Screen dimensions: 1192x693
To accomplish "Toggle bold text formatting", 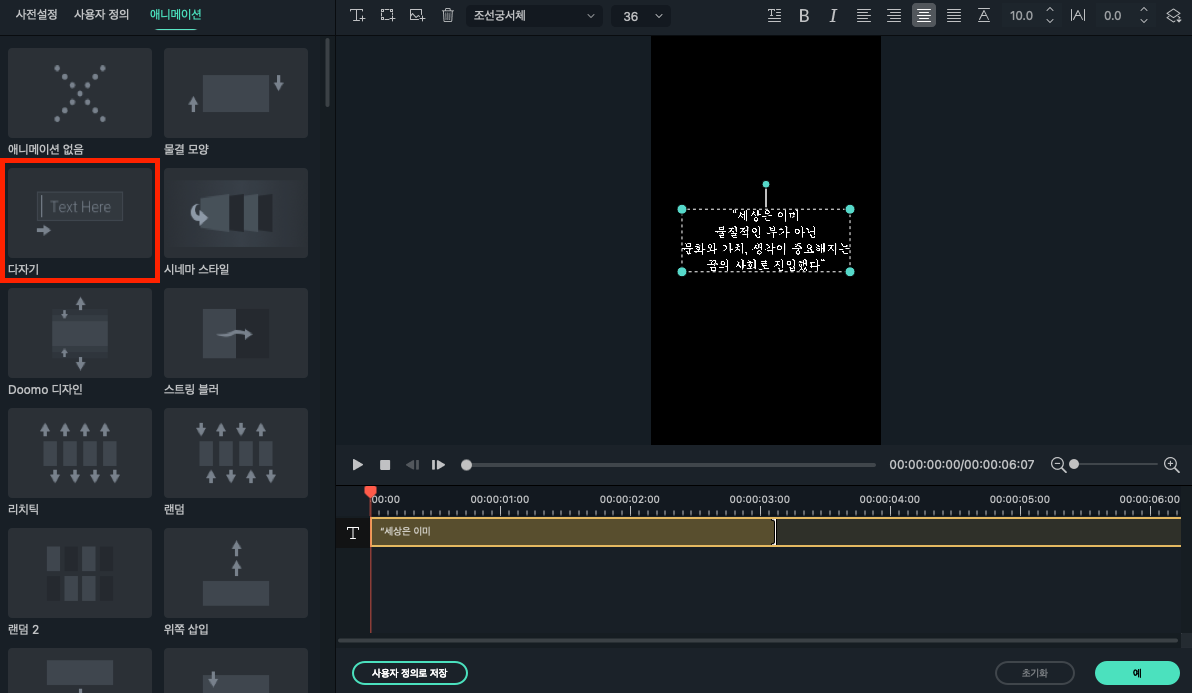I will click(x=804, y=15).
